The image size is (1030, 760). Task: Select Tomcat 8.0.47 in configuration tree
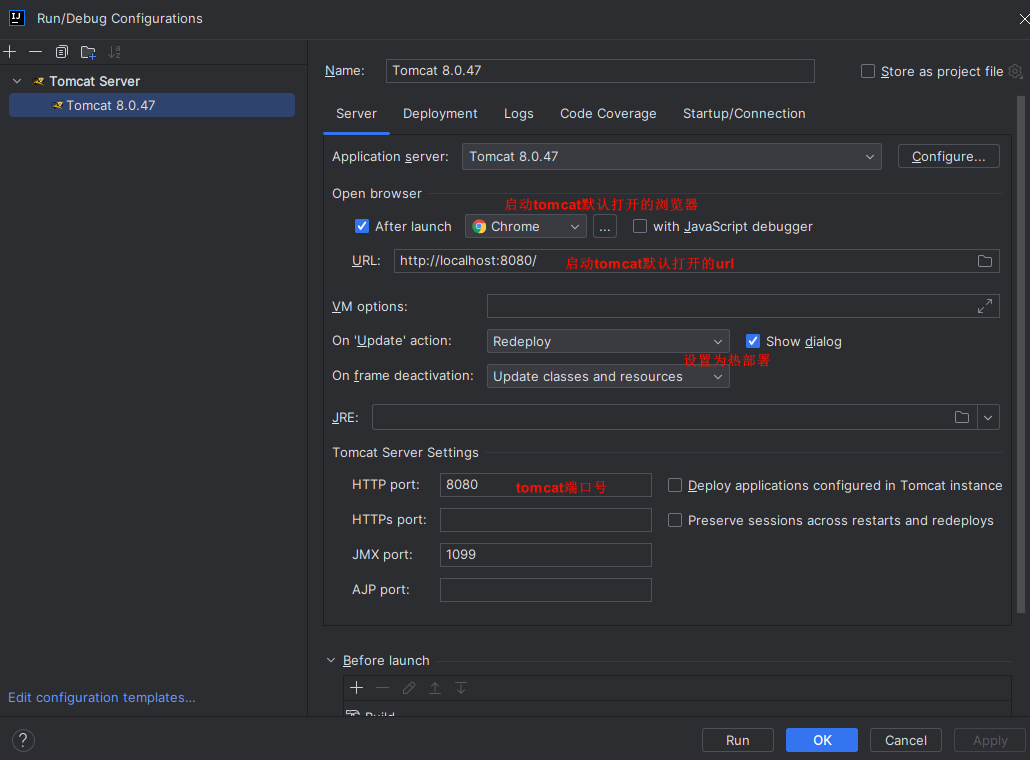[x=152, y=105]
